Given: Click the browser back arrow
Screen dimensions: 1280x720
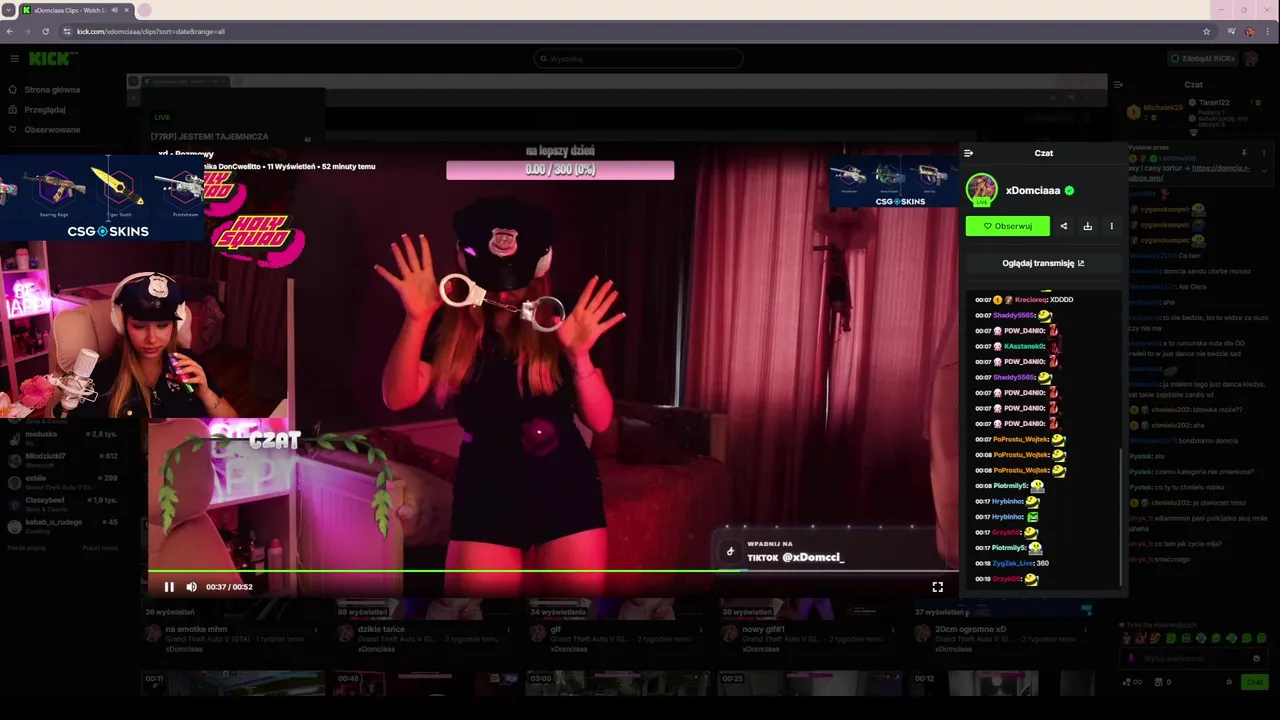Looking at the screenshot, I should point(10,31).
